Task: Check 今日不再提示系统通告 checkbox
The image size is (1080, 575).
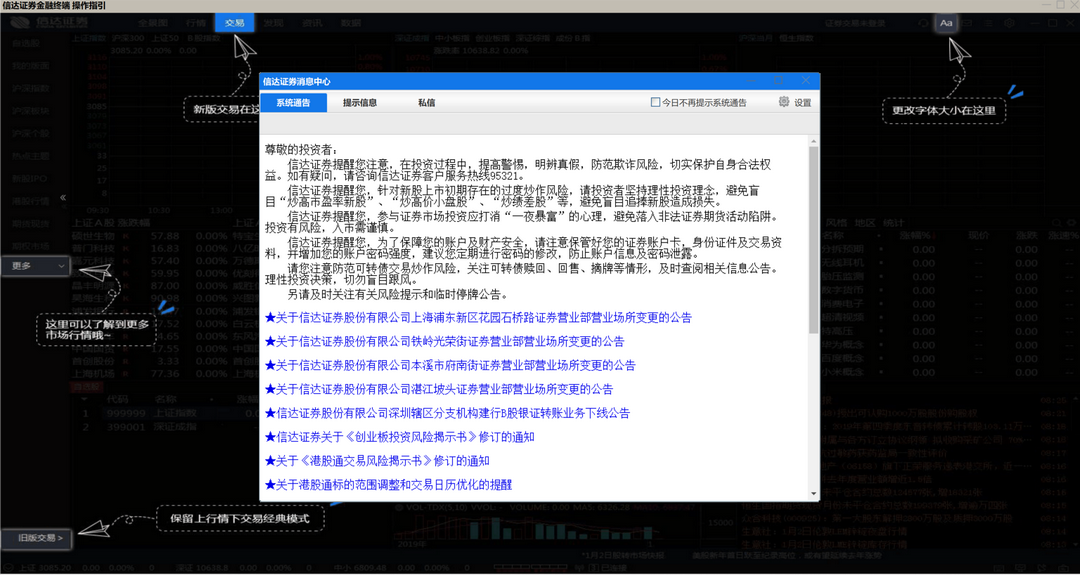Action: coord(656,103)
